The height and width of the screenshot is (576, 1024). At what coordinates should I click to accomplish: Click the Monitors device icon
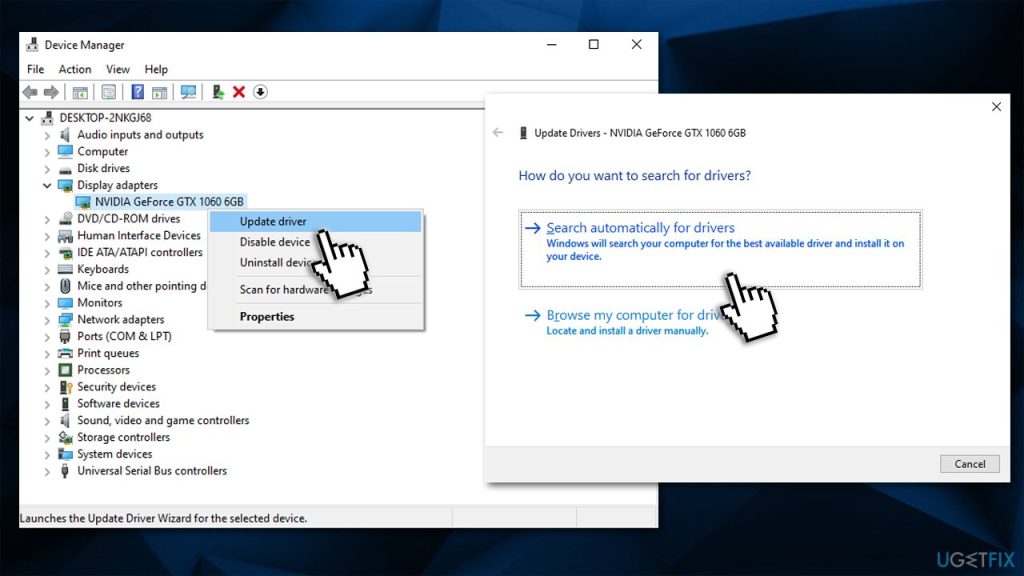(65, 303)
